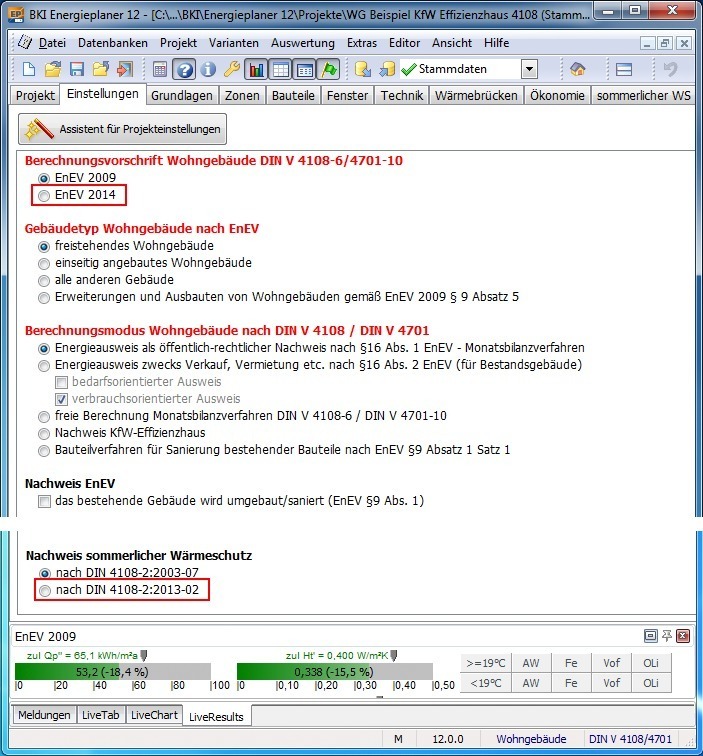Click the save floppy disk icon
Viewport: 703px width, 756px height.
coord(77,69)
